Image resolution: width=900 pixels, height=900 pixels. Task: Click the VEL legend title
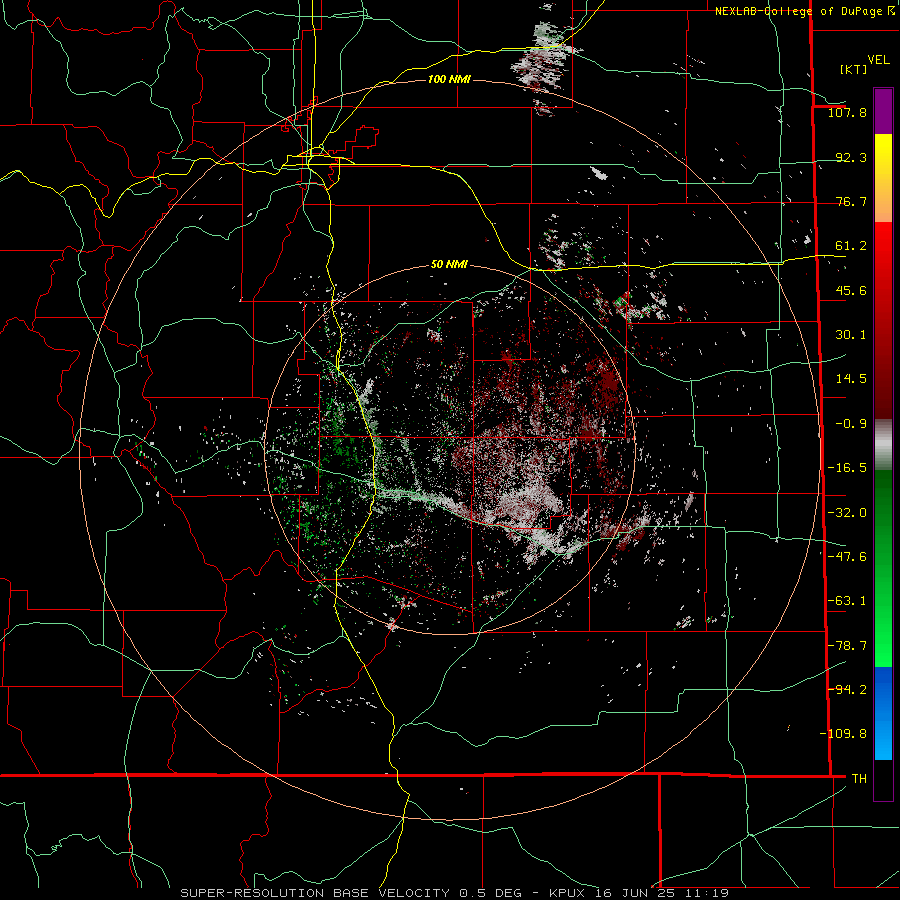[878, 60]
